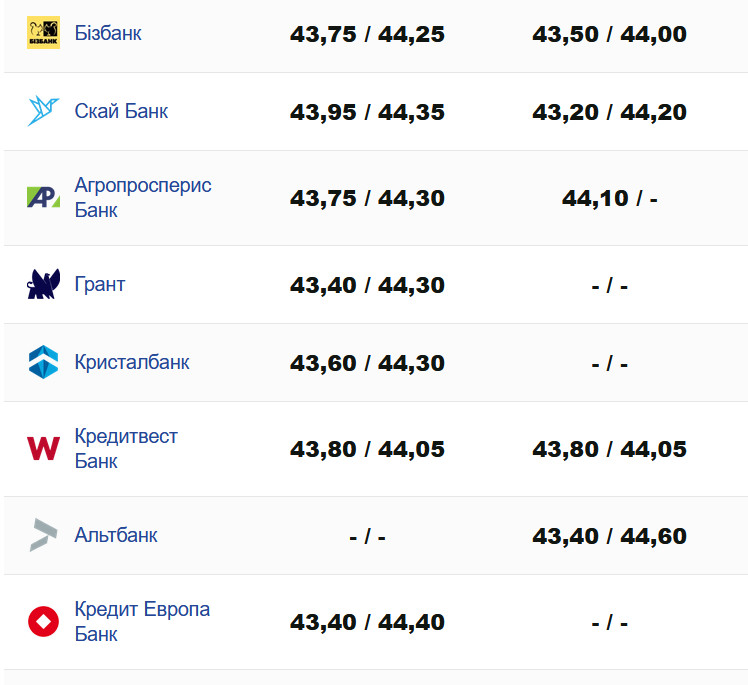748x685 pixels.
Task: Open the Скай Банк name link
Action: pos(121,111)
